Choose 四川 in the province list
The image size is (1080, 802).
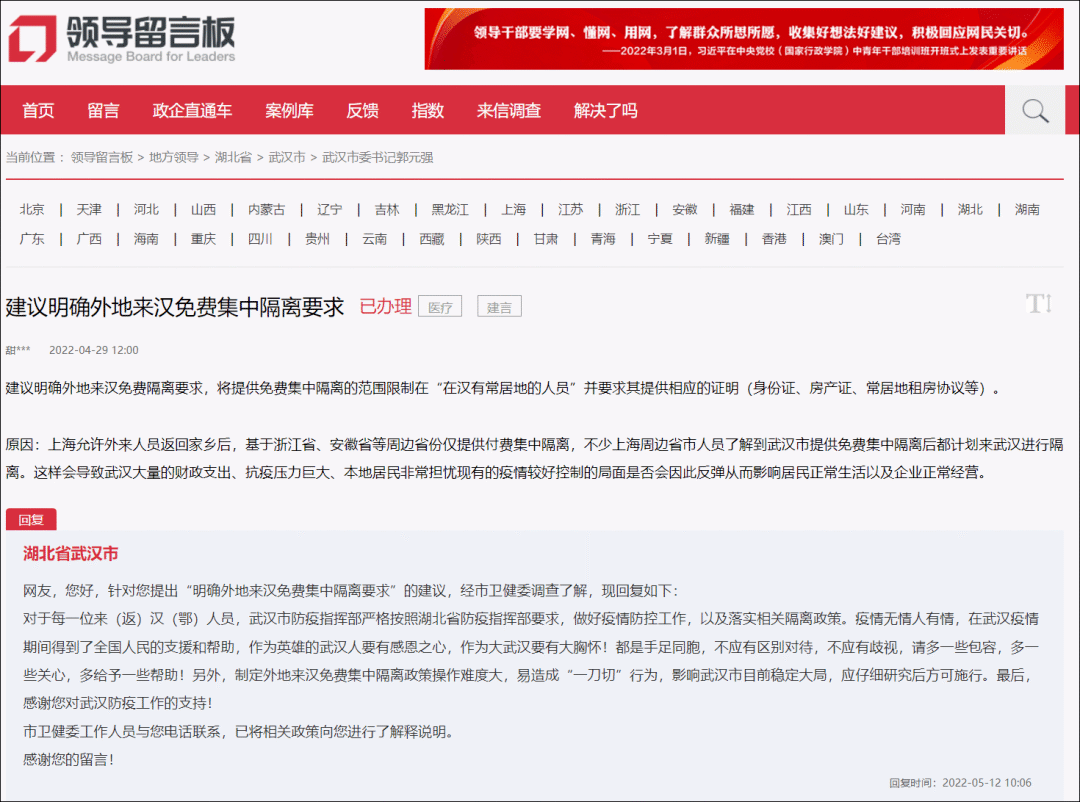[260, 239]
